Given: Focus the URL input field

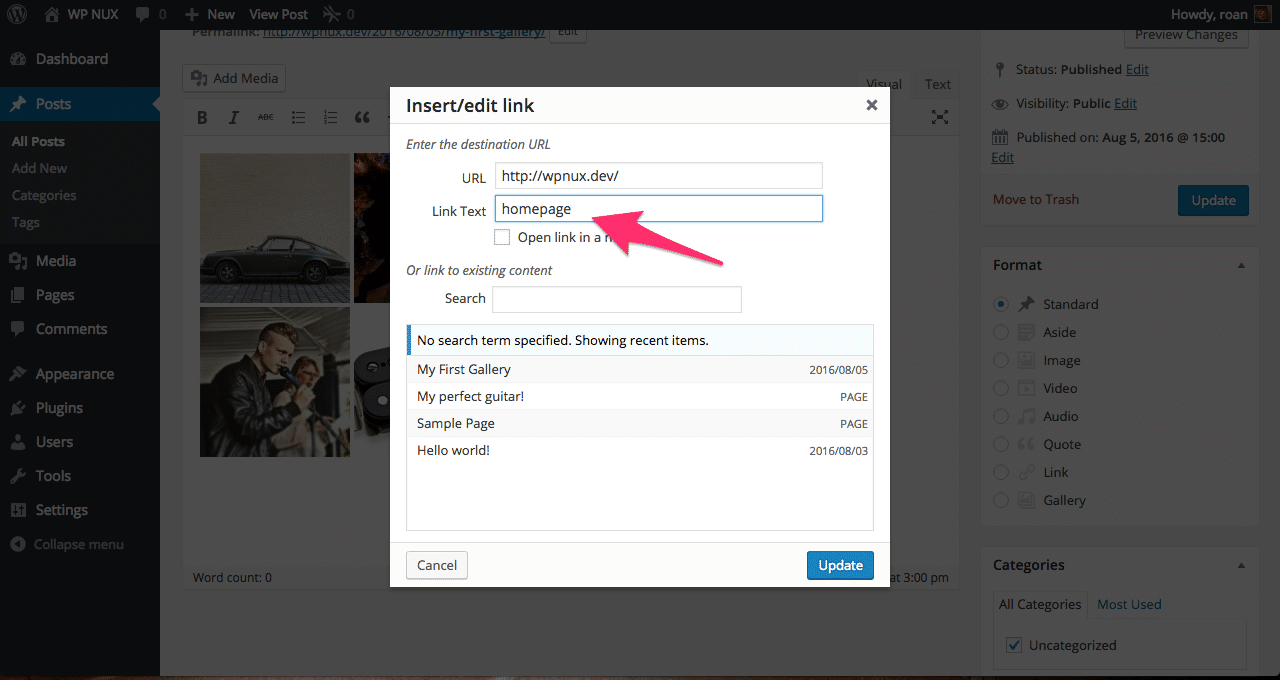Looking at the screenshot, I should click(x=659, y=176).
